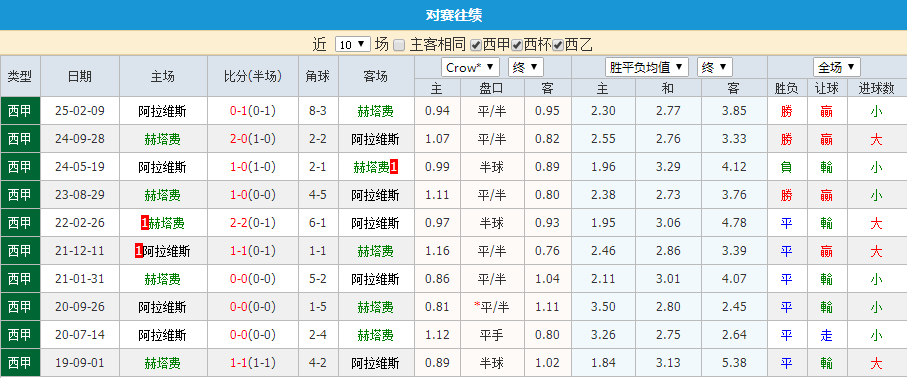Image resolution: width=907 pixels, height=378 pixels.
Task: Click home win average 2.30 in 25-02-09 row
Action: (603, 111)
